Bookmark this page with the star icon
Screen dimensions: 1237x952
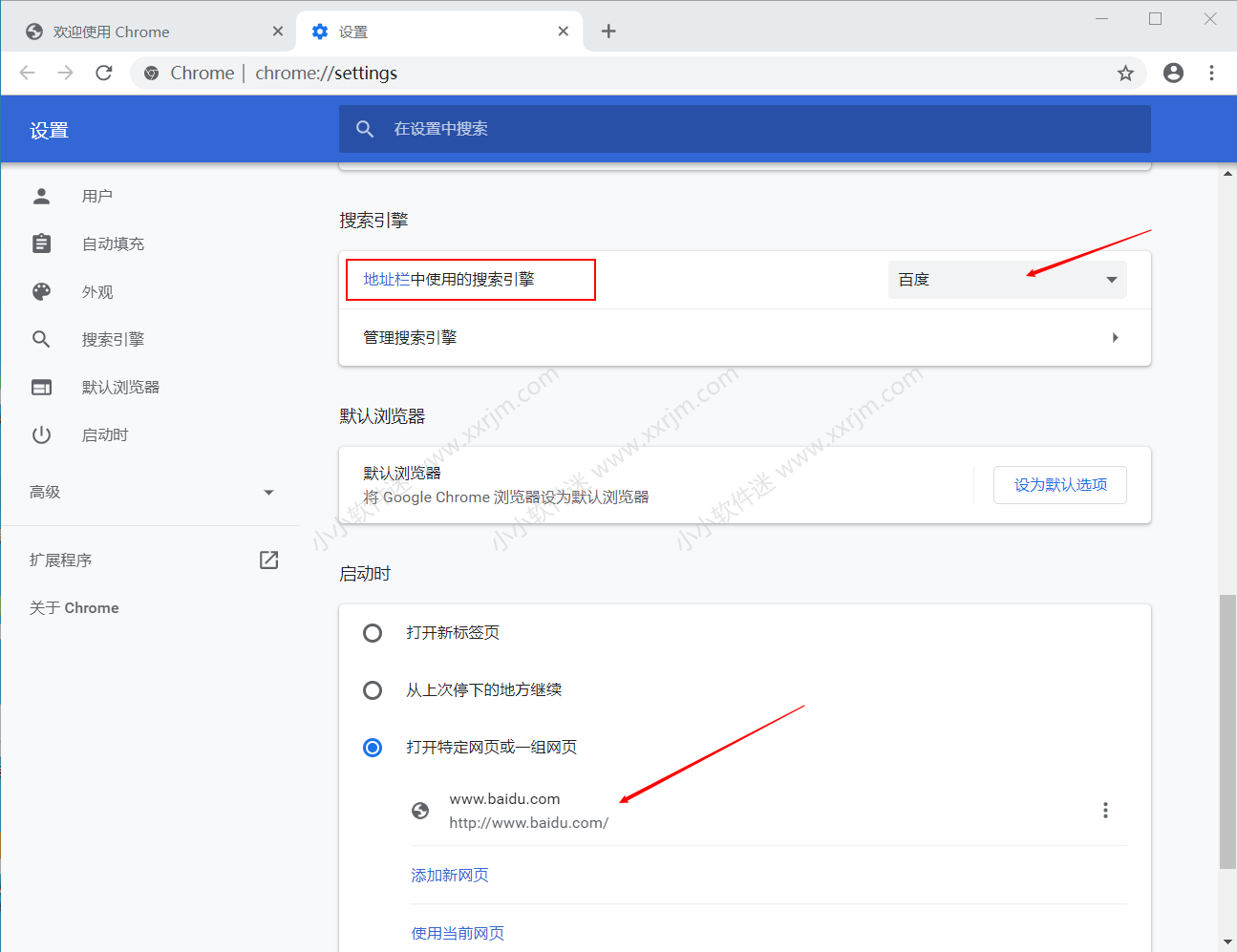[1125, 74]
